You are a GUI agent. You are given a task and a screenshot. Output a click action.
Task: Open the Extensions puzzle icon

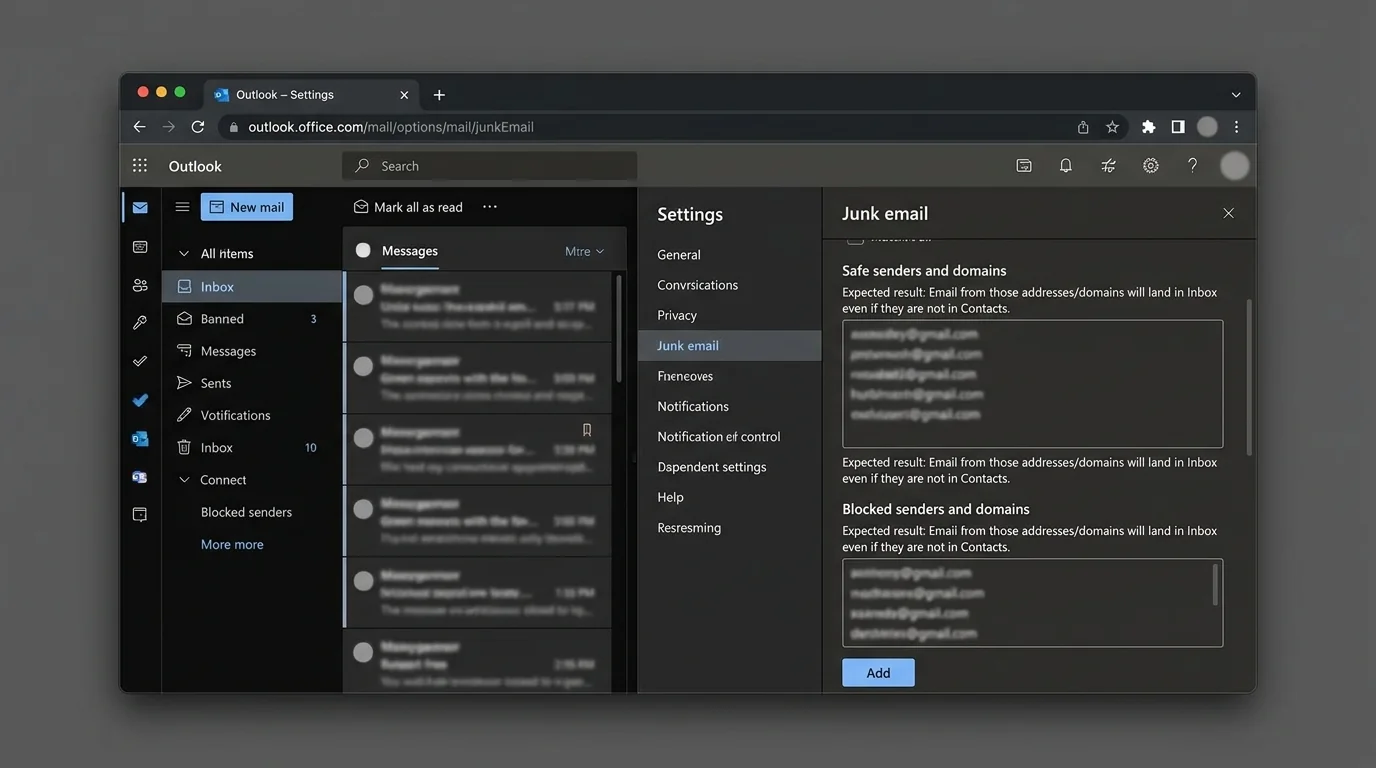pos(1148,127)
